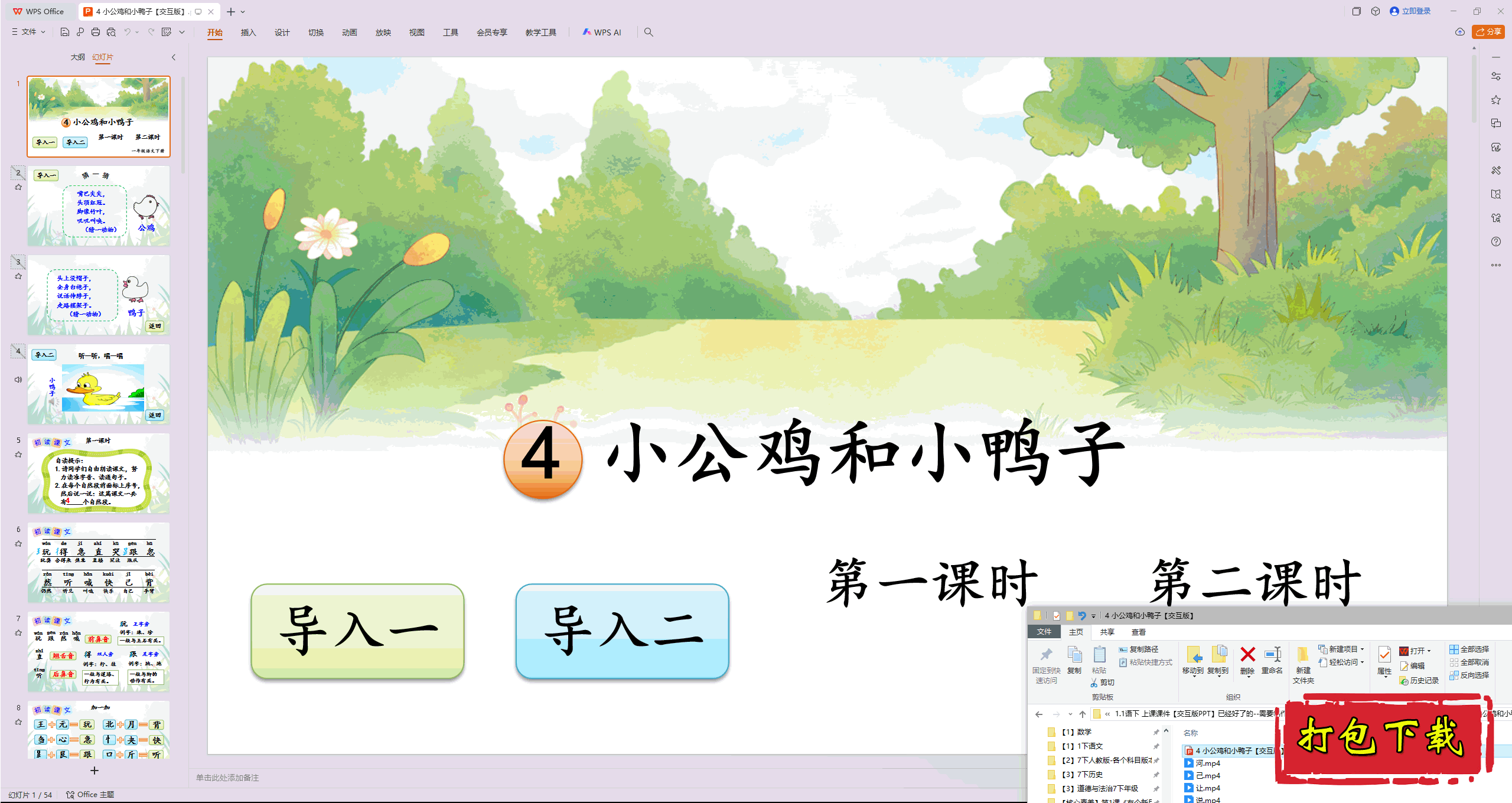Click the audio speaker marker beside slide 4
This screenshot has height=803, width=1512.
coord(18,380)
